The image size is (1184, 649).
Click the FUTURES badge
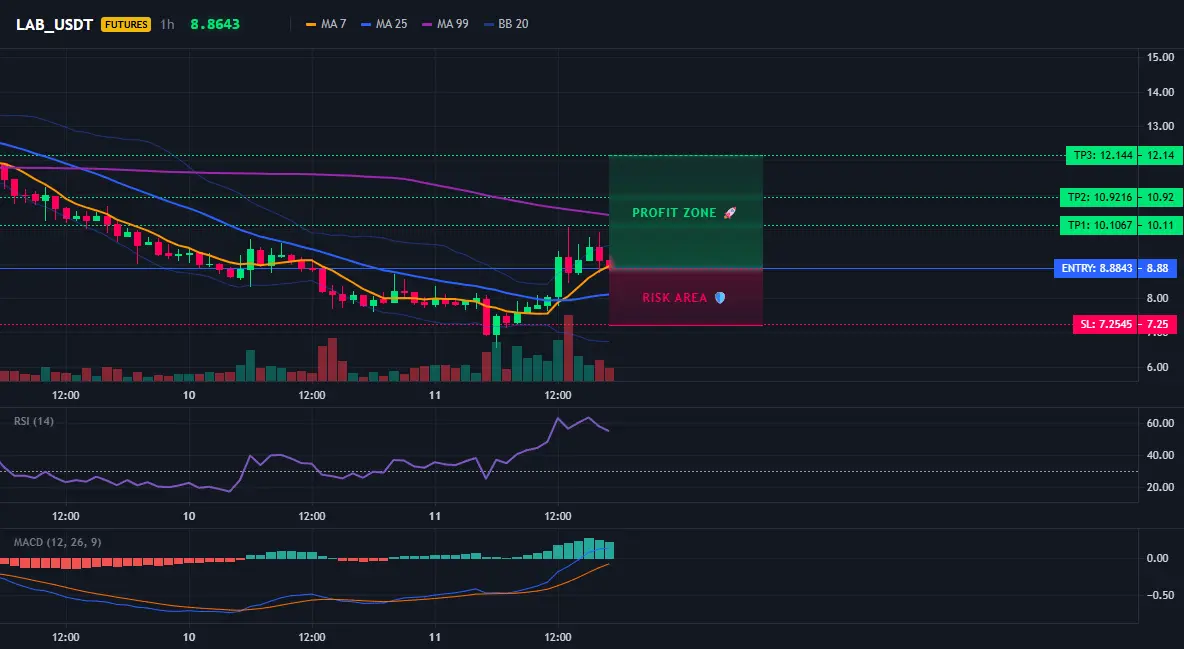(126, 24)
